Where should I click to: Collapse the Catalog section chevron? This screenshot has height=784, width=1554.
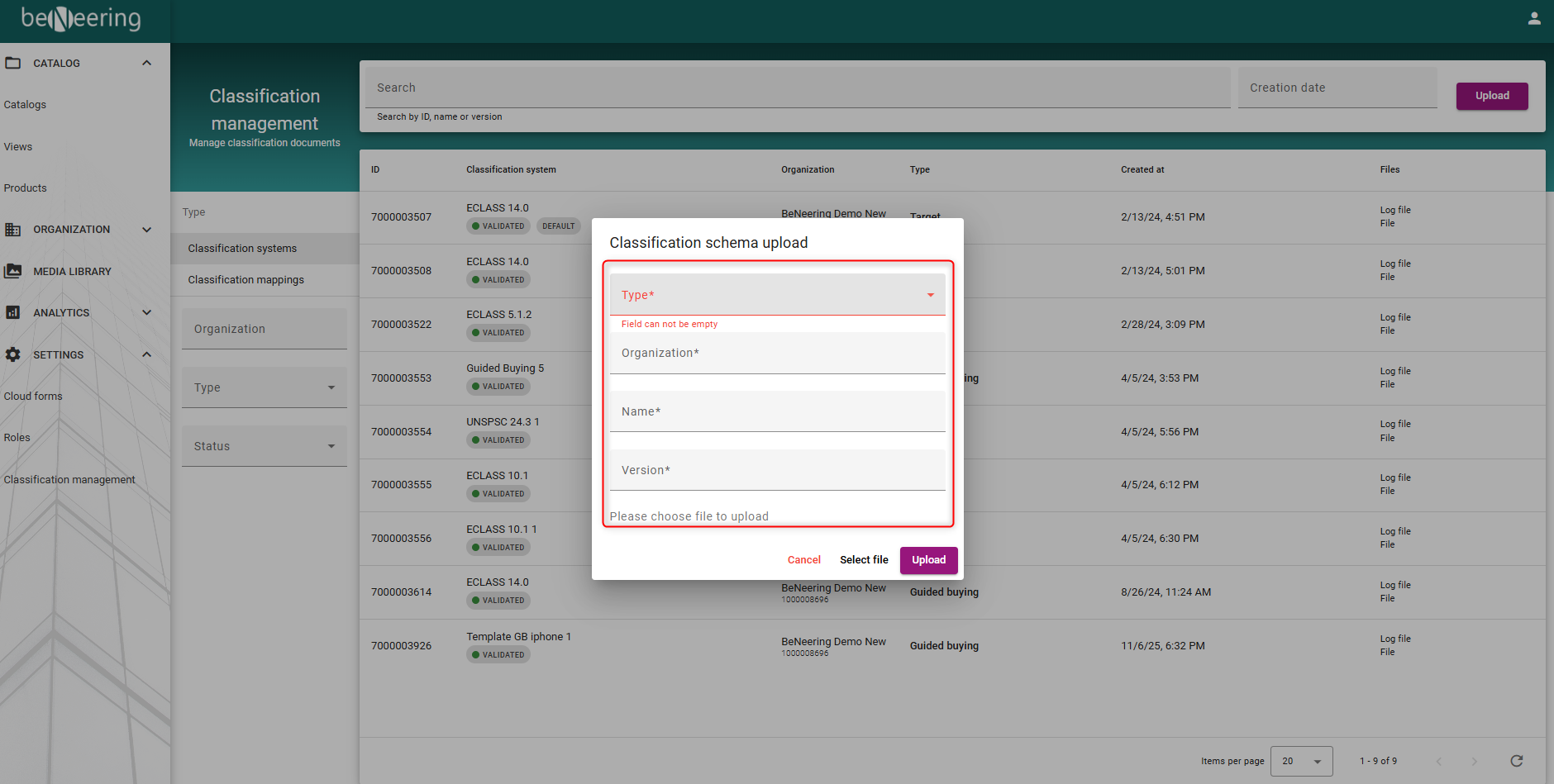click(x=147, y=63)
